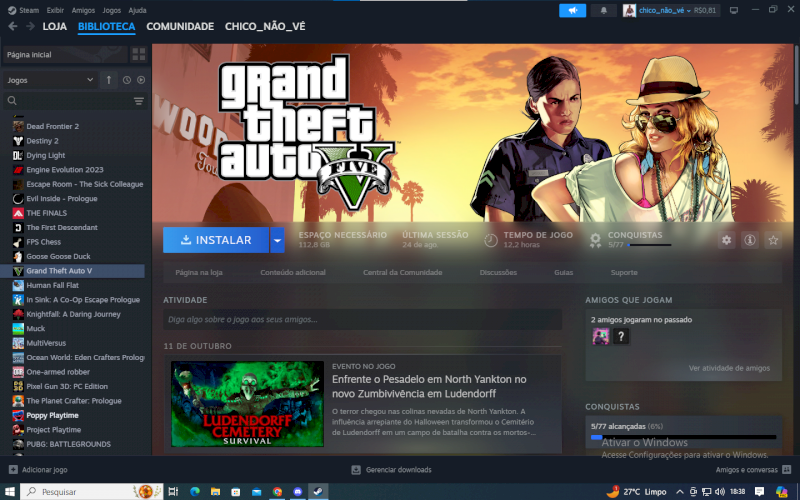800x500 pixels.
Task: Click Destiny 2 game icon in list
Action: point(18,141)
